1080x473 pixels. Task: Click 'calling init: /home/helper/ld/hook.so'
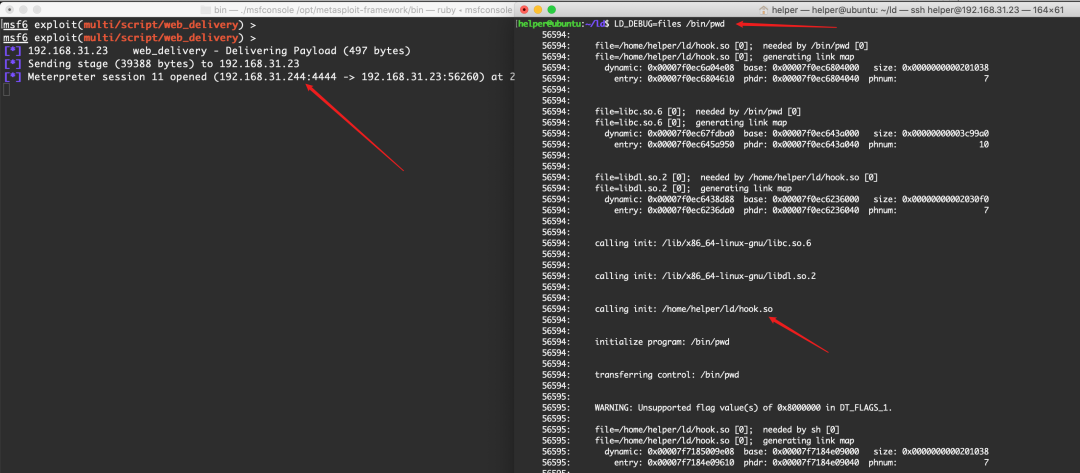(684, 309)
